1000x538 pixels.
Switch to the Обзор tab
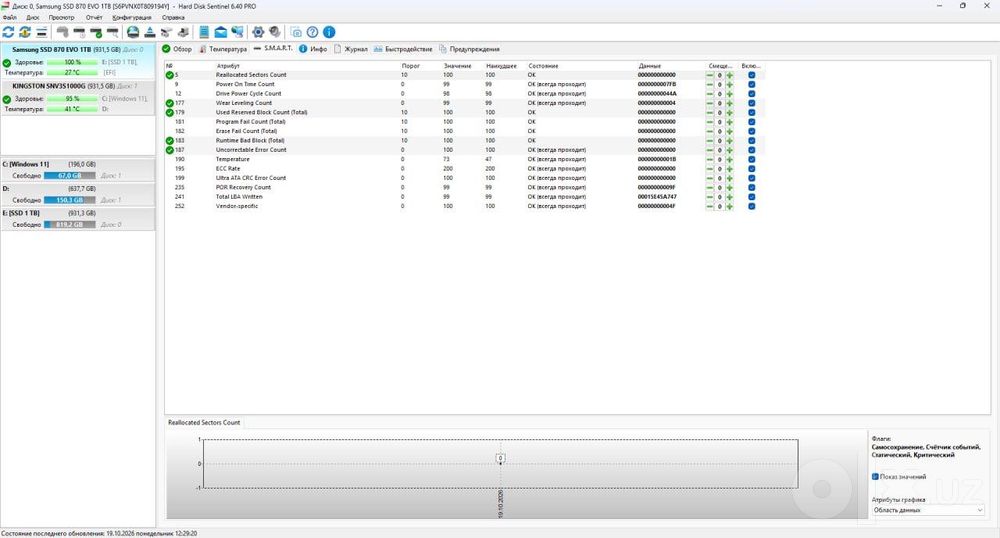177,49
